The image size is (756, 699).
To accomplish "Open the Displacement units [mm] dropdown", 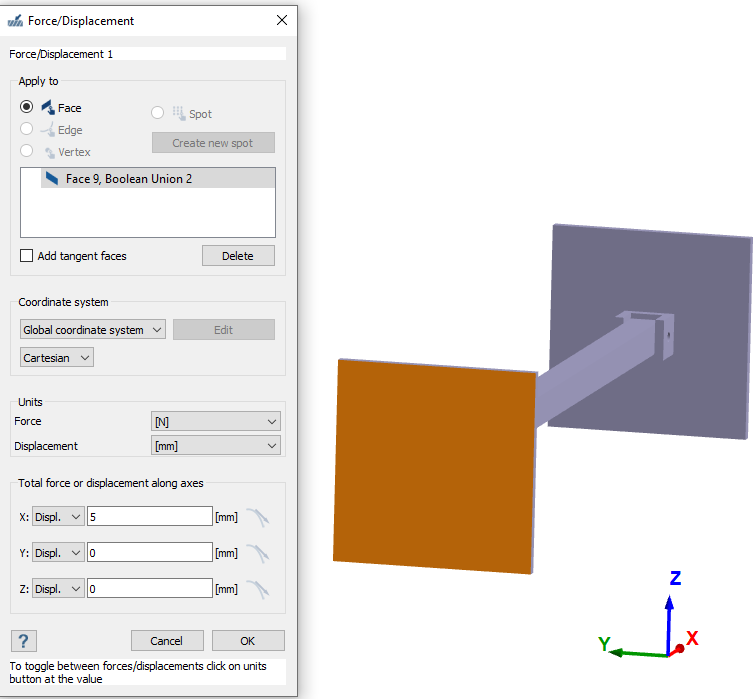I will pyautogui.click(x=216, y=446).
